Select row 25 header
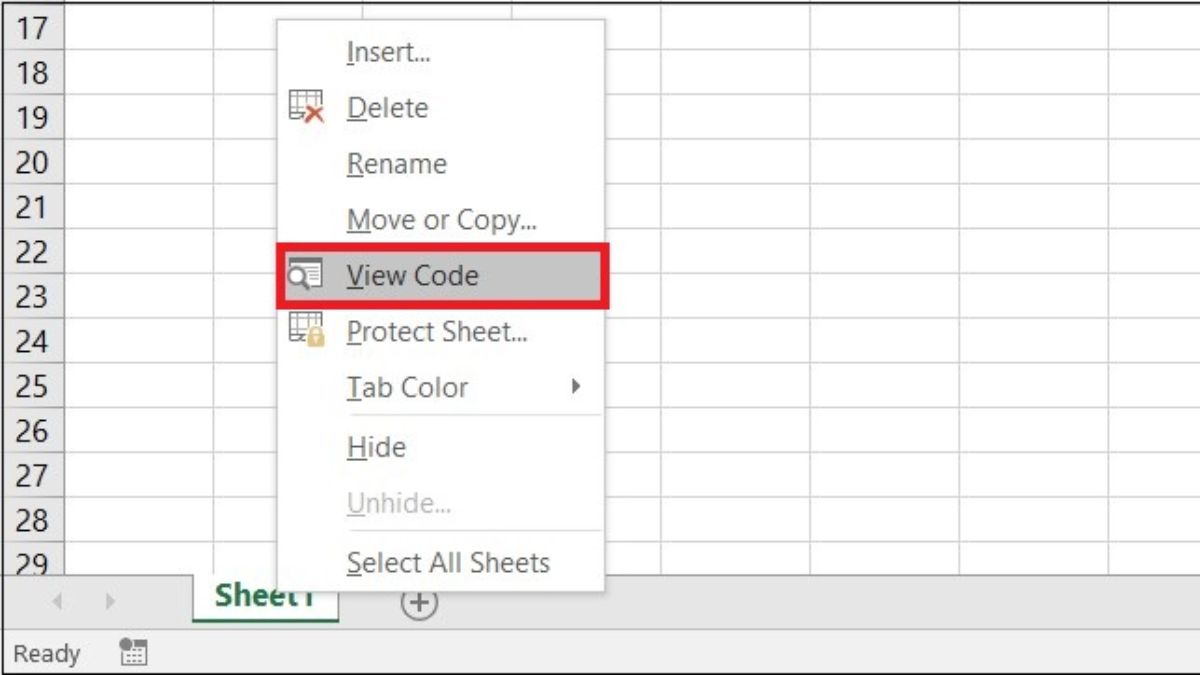 [x=32, y=386]
